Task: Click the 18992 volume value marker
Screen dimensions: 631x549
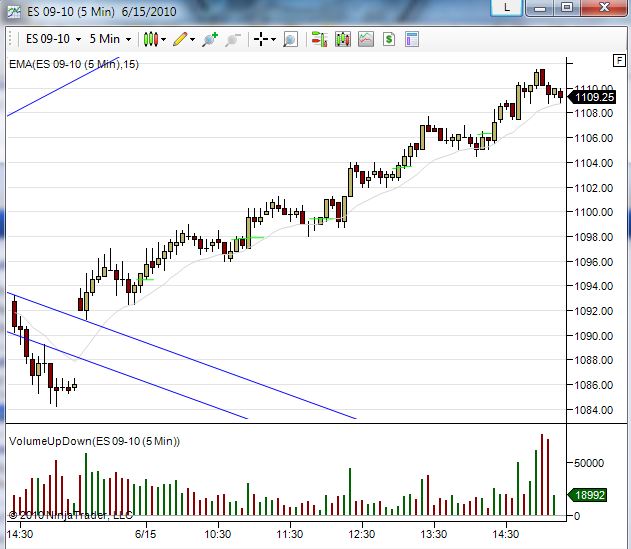Action: pos(587,495)
